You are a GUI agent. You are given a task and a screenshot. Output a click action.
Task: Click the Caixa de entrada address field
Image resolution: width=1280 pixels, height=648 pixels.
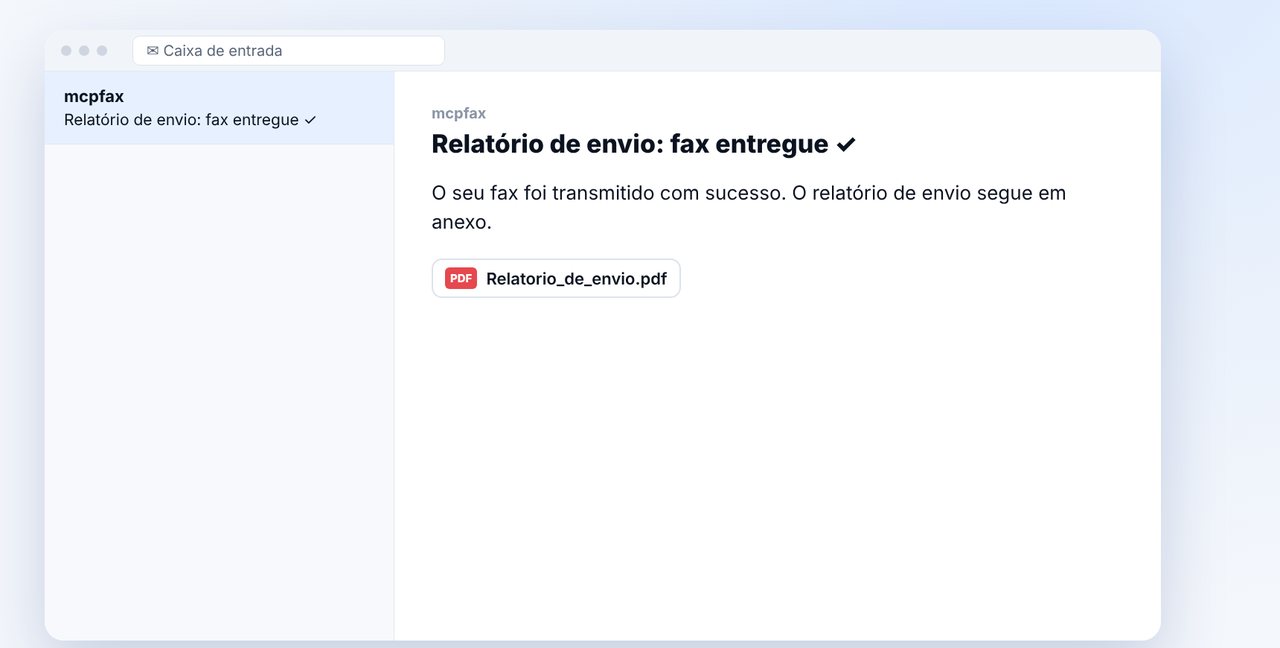click(288, 51)
